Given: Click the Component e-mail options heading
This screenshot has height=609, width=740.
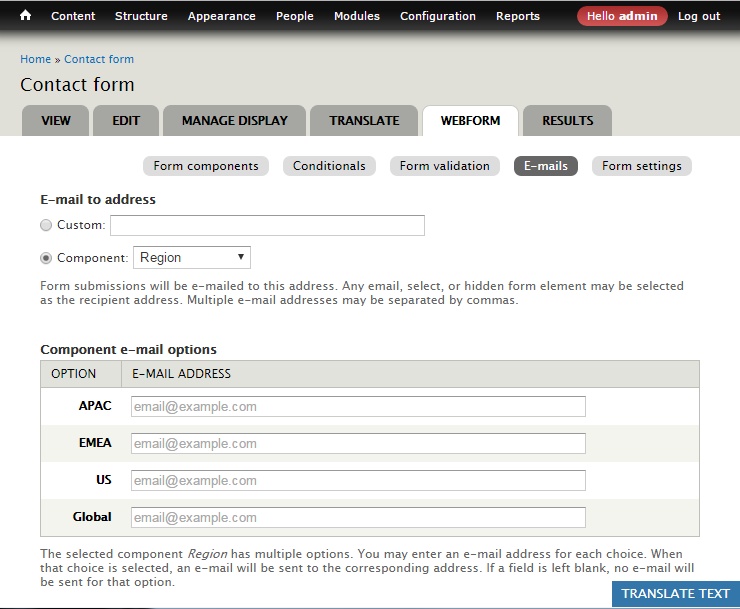Looking at the screenshot, I should click(x=128, y=350).
